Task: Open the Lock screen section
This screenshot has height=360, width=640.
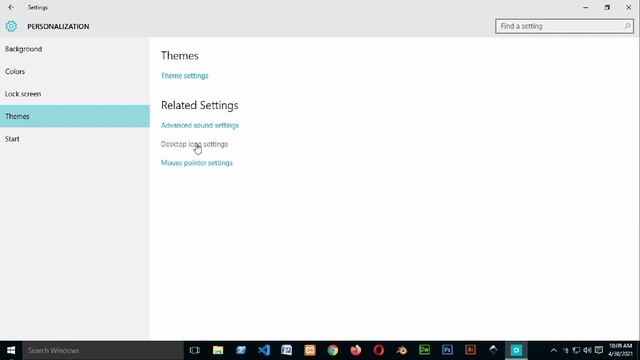Action: pos(75,94)
